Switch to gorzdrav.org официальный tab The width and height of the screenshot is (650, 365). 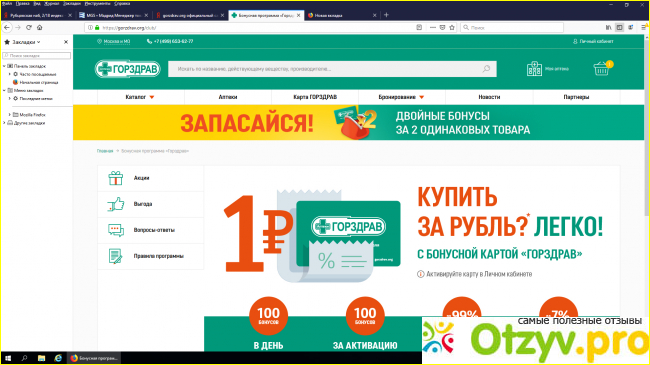click(x=189, y=15)
